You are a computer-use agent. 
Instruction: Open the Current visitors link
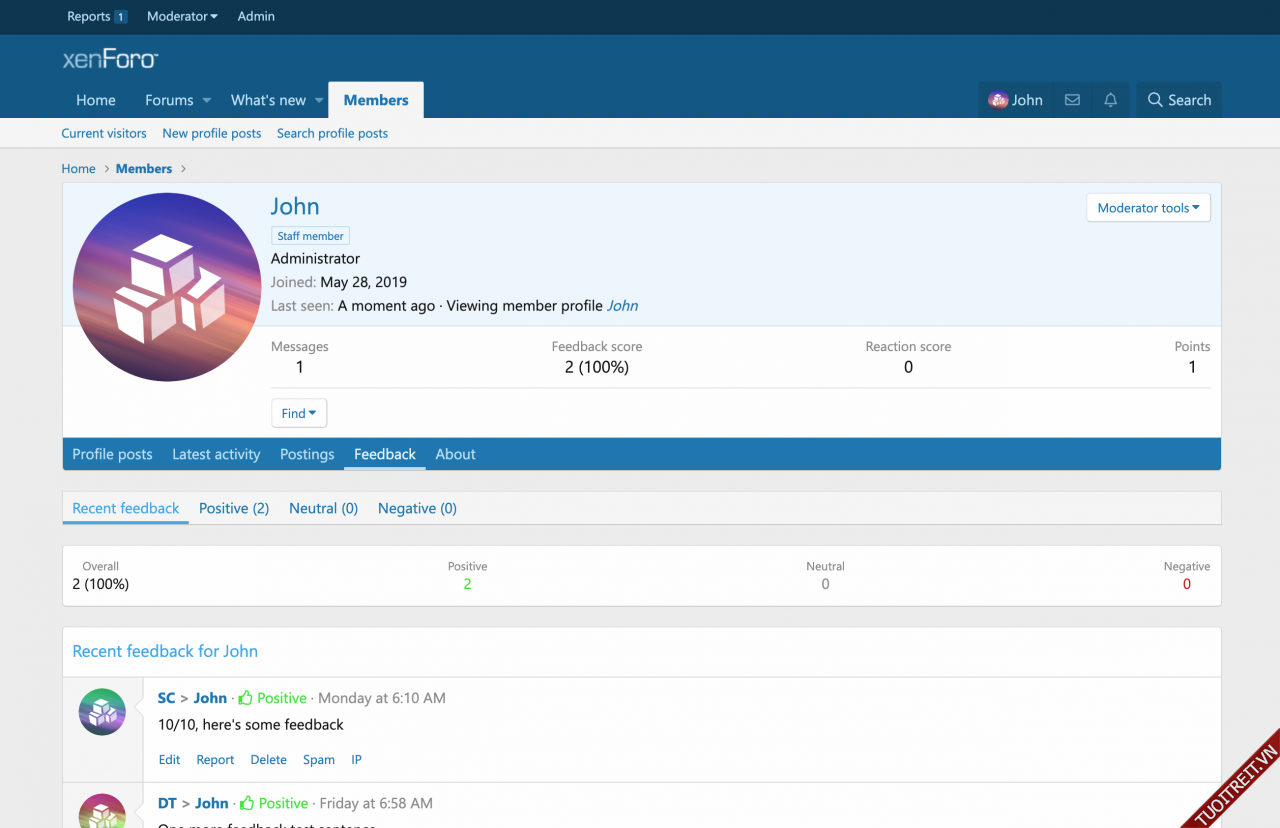[104, 133]
